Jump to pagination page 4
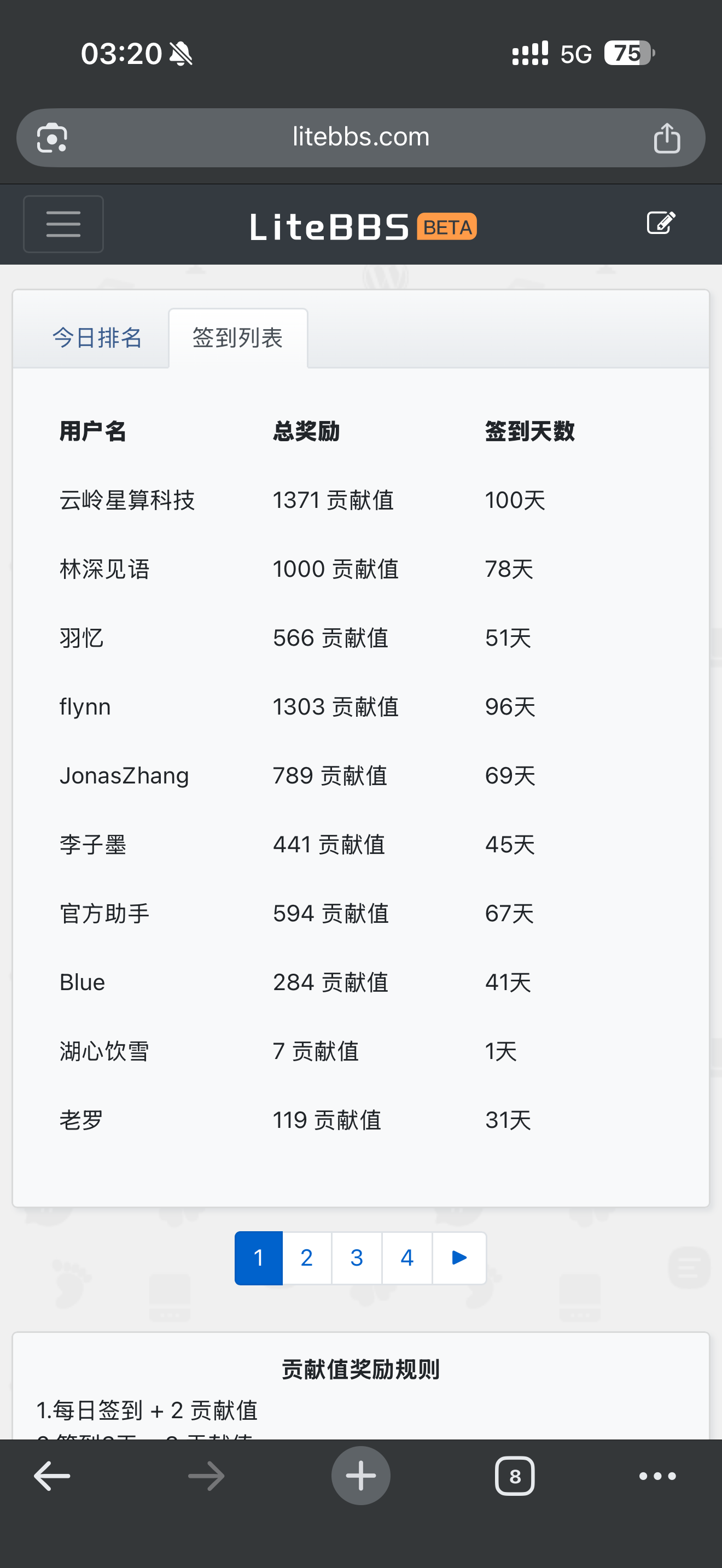Image resolution: width=722 pixels, height=1568 pixels. pos(406,1257)
